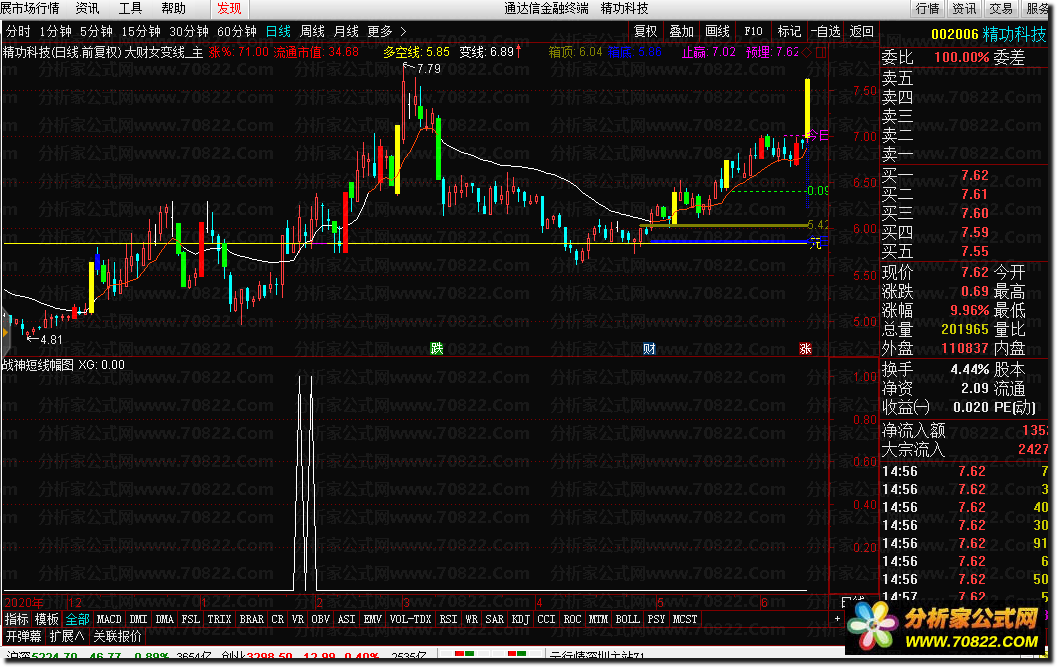
Task: Click the red 涨 marker on chart
Action: 805,349
